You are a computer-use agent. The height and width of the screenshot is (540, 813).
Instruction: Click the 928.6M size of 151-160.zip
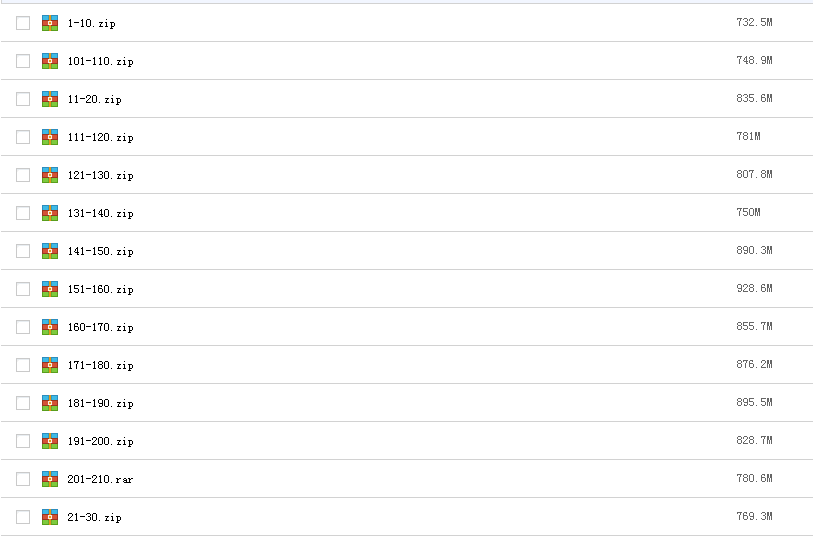point(754,288)
